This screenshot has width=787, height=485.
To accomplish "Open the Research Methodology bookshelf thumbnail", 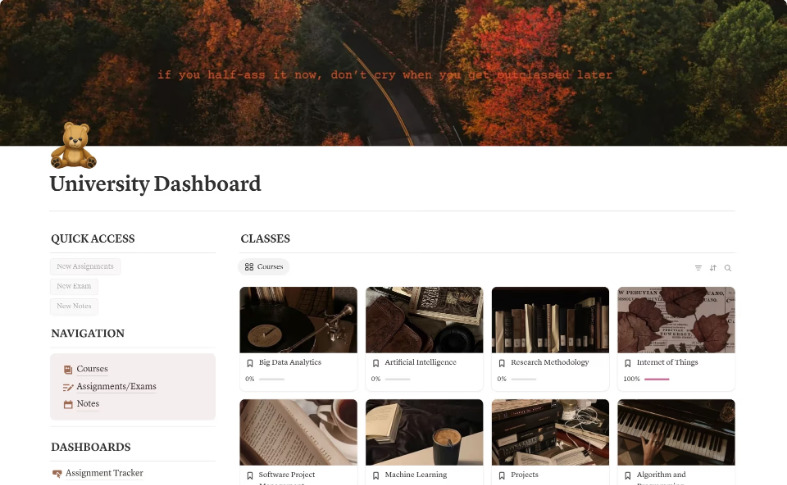I will [551, 320].
